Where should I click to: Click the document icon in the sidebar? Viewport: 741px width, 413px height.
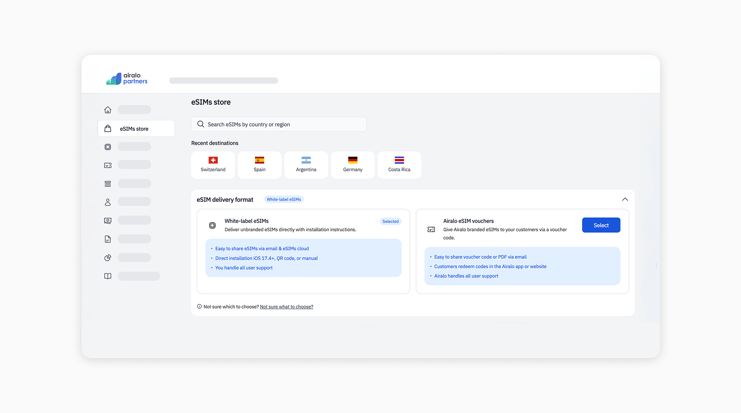tap(108, 239)
